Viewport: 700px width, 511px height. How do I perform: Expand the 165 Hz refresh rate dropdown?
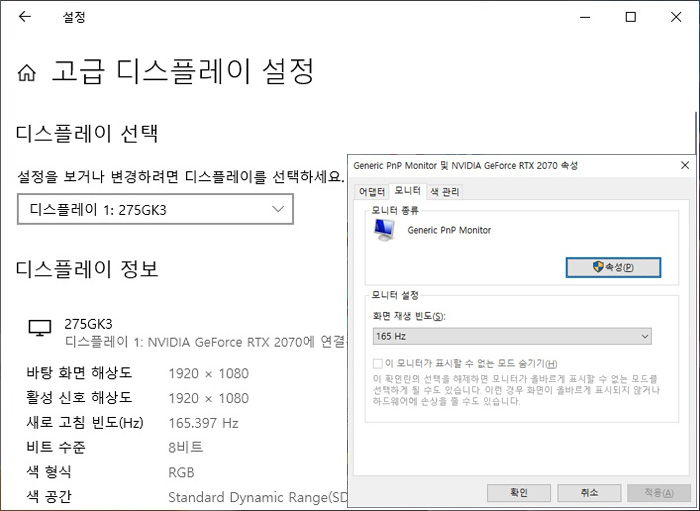[511, 336]
